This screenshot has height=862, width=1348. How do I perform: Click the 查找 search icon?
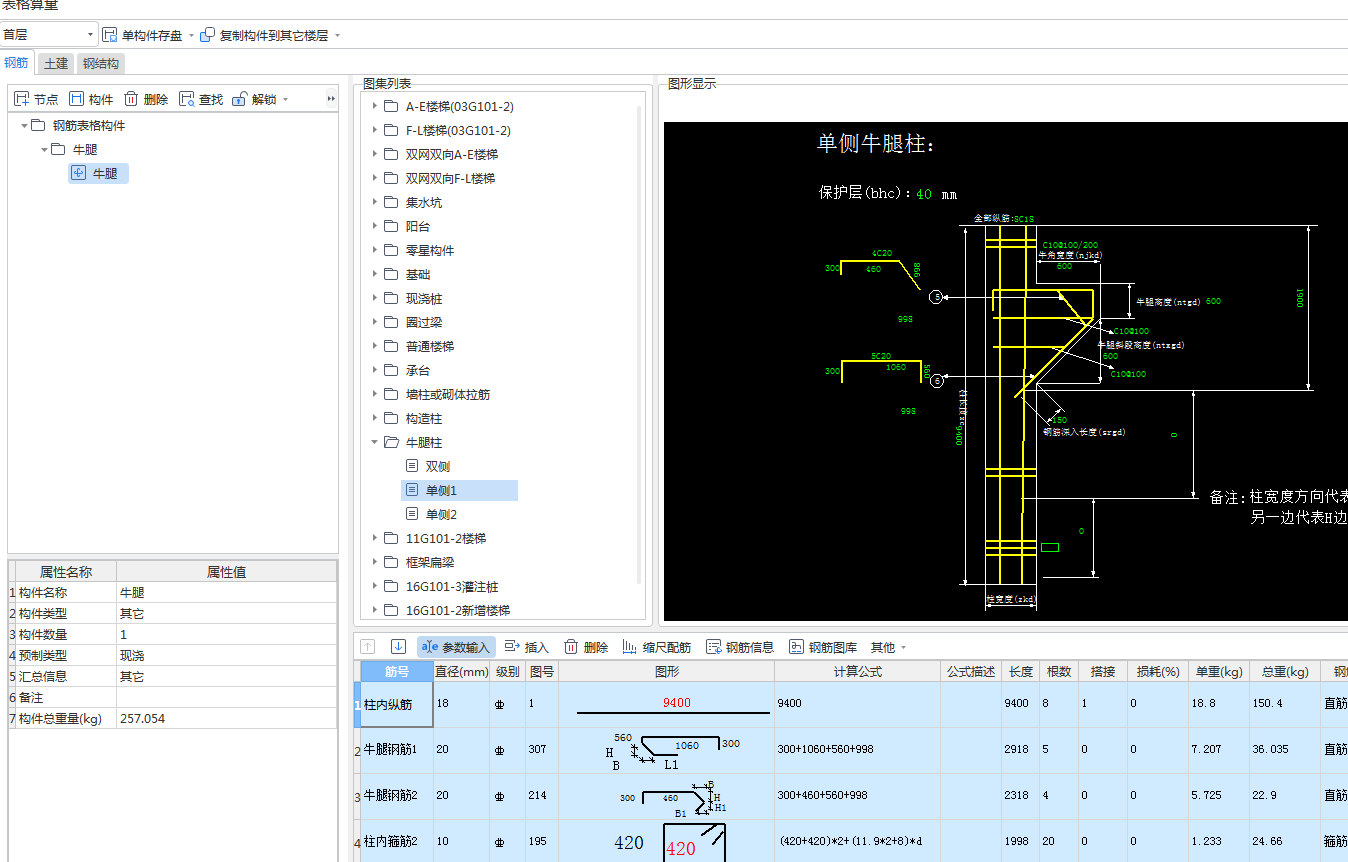pos(187,99)
